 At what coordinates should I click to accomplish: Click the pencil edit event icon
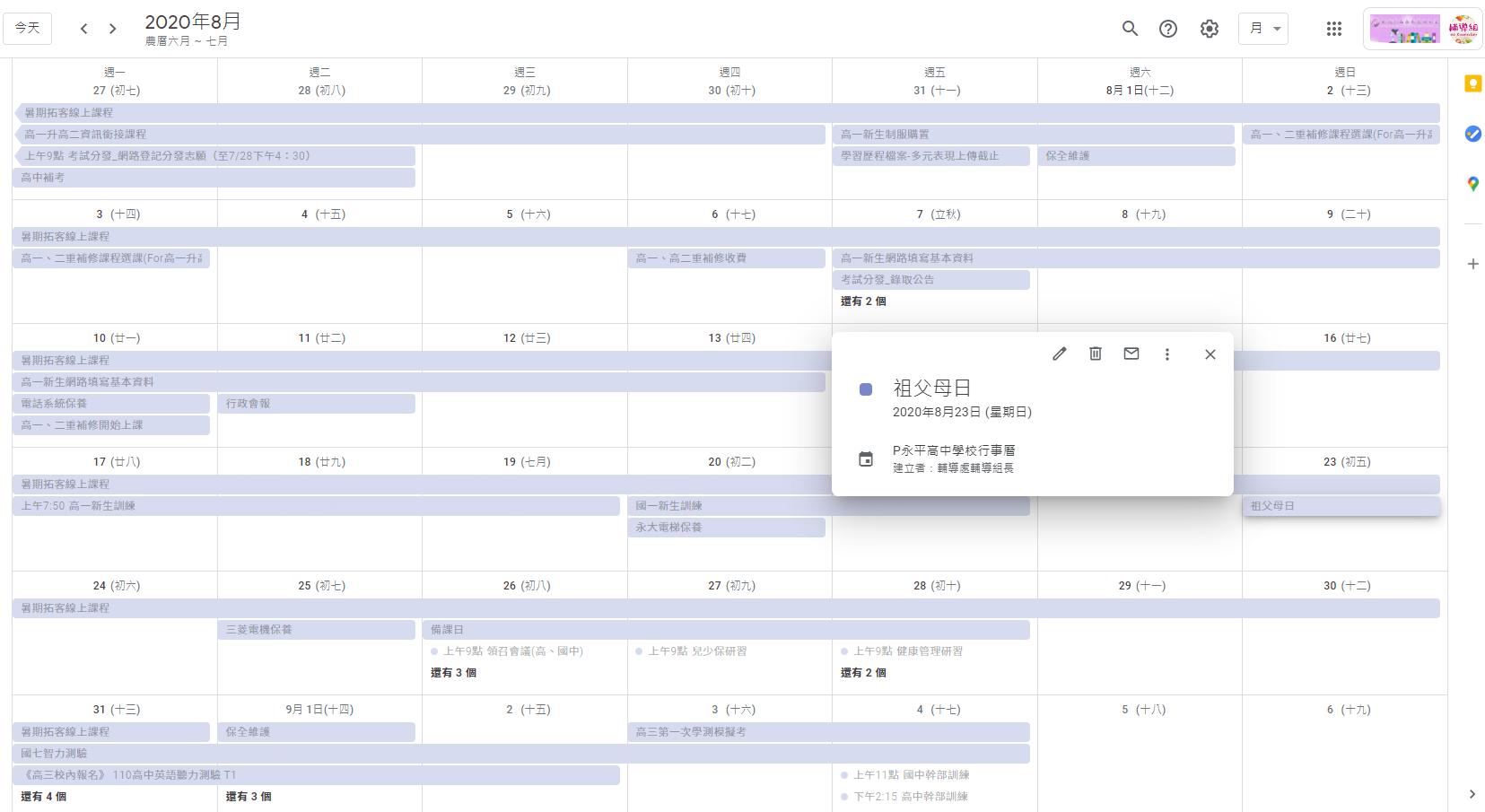[1060, 354]
